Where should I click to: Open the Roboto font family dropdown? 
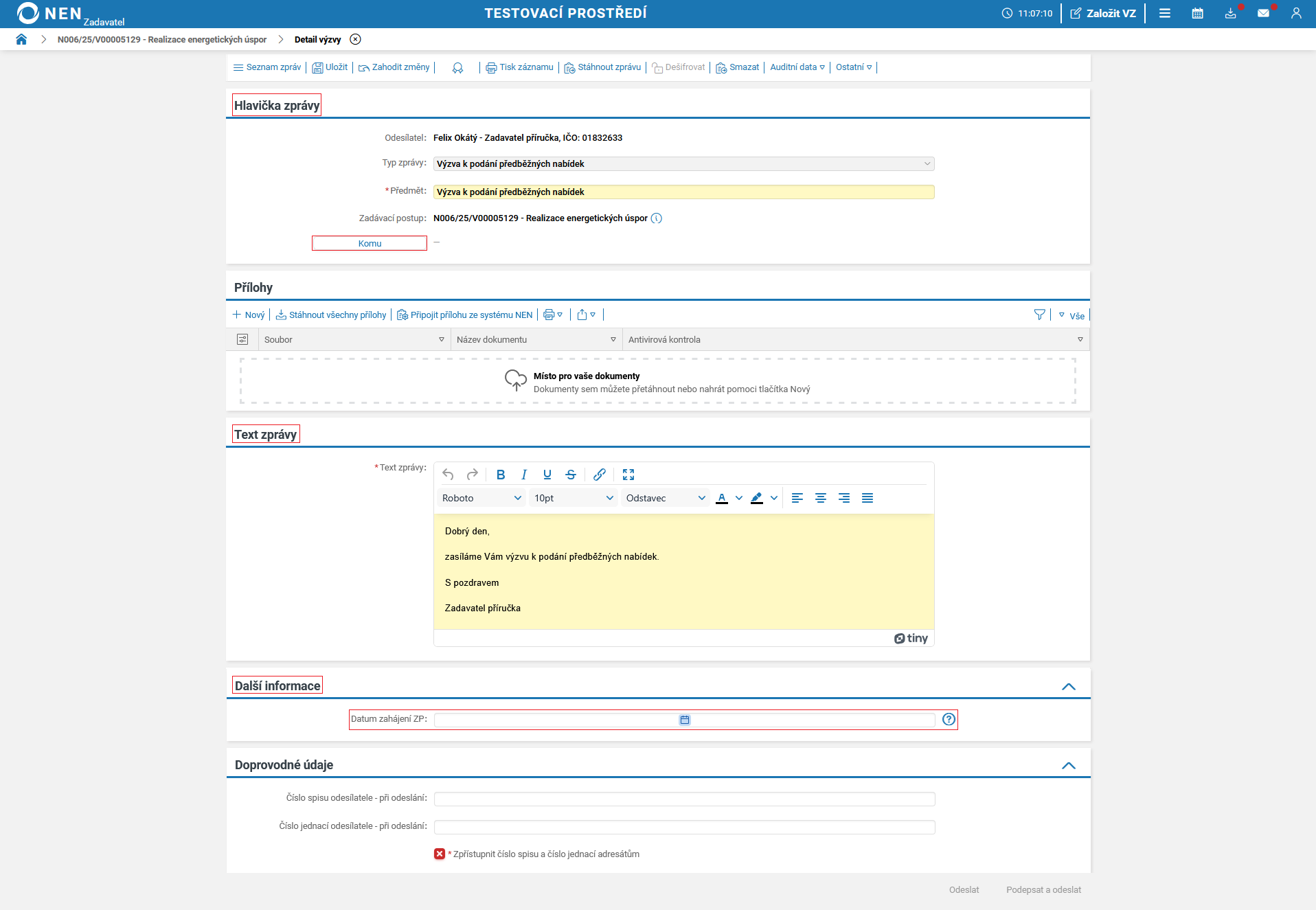[x=481, y=498]
